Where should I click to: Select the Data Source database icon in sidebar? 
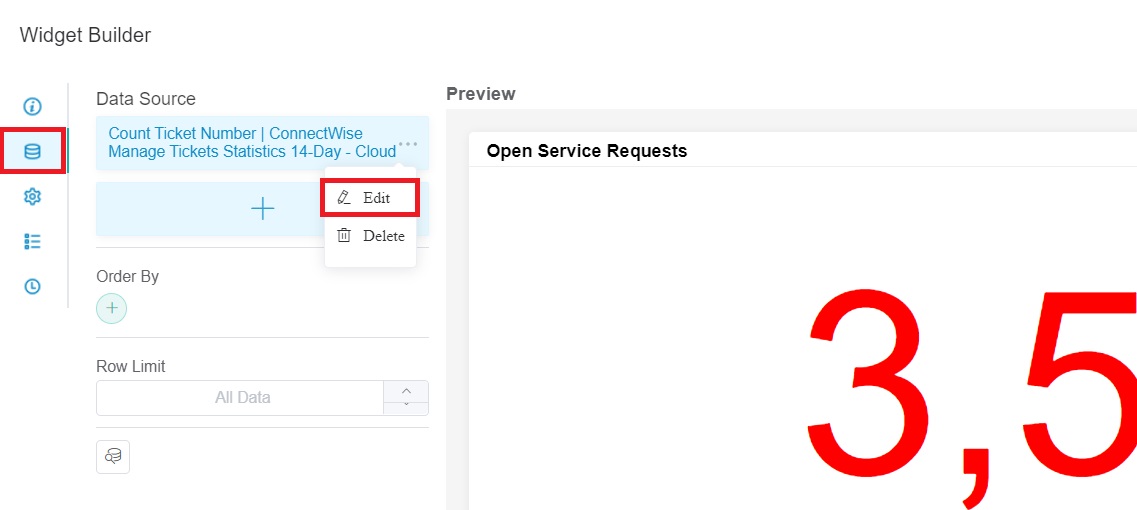coord(32,151)
